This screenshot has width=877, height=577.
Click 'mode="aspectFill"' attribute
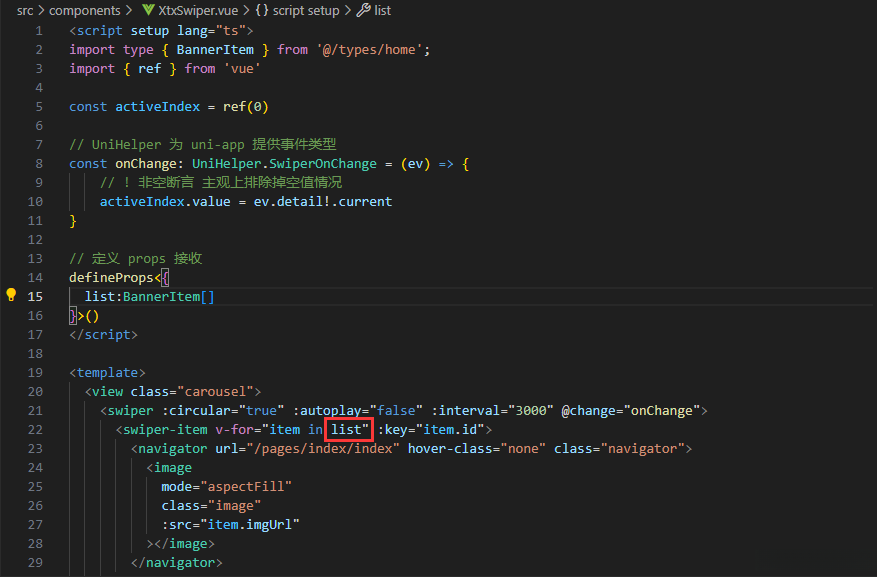(227, 487)
